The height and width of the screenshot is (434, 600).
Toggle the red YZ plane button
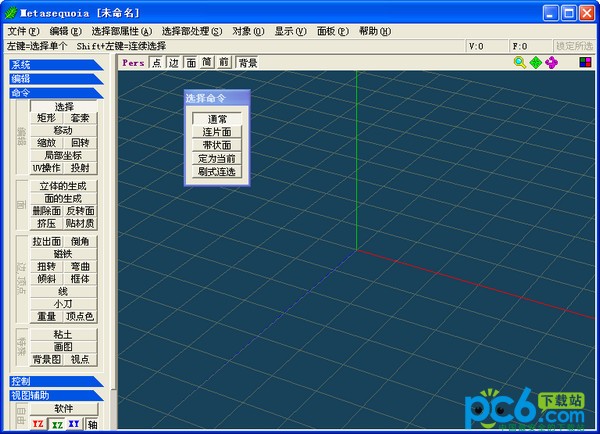[x=38, y=424]
